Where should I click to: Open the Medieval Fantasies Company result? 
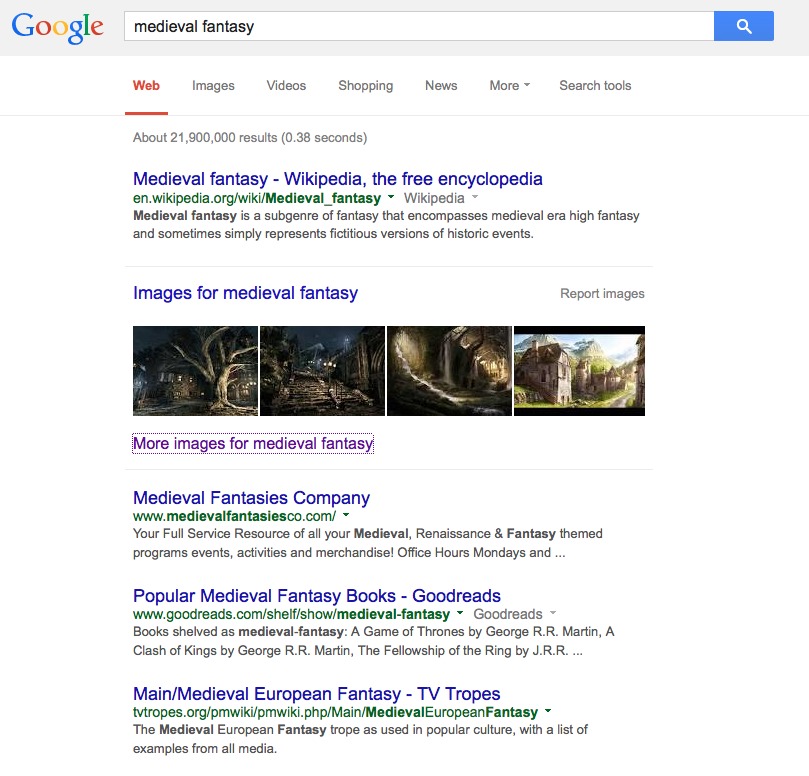(x=251, y=498)
